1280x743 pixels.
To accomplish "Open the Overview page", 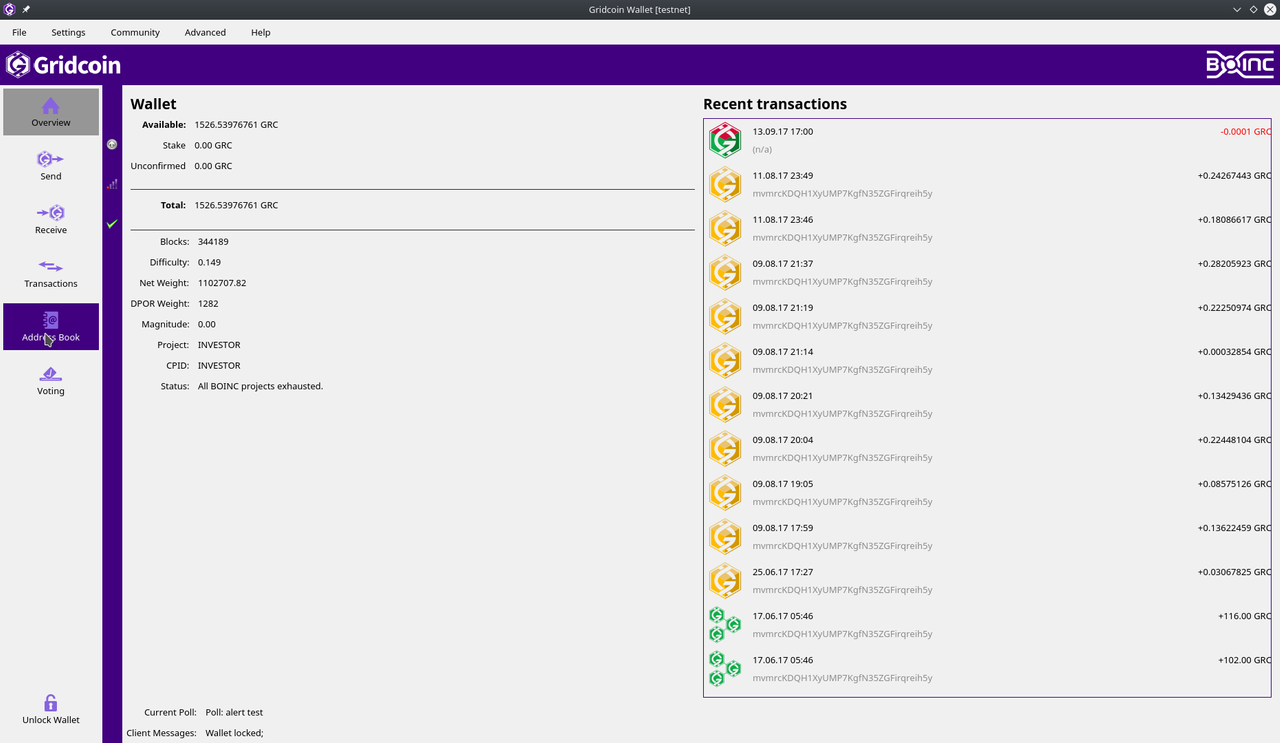I will point(51,112).
